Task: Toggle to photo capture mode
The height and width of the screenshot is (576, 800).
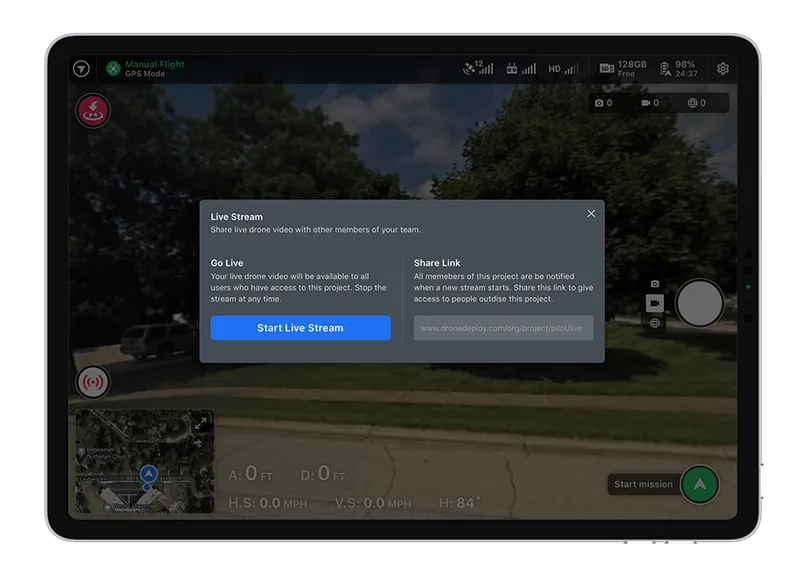Action: (x=655, y=285)
